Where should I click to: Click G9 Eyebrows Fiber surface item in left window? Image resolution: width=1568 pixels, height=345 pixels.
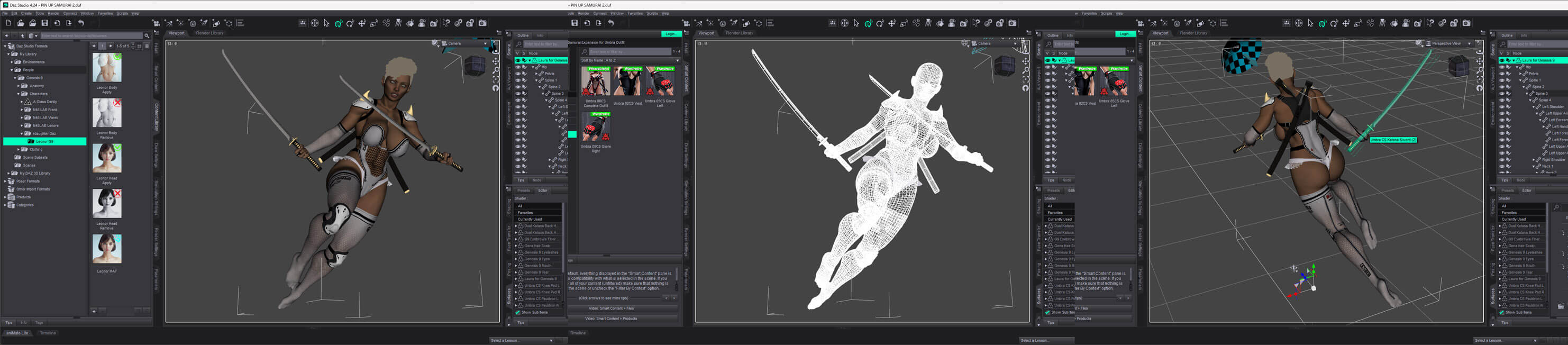pos(540,239)
